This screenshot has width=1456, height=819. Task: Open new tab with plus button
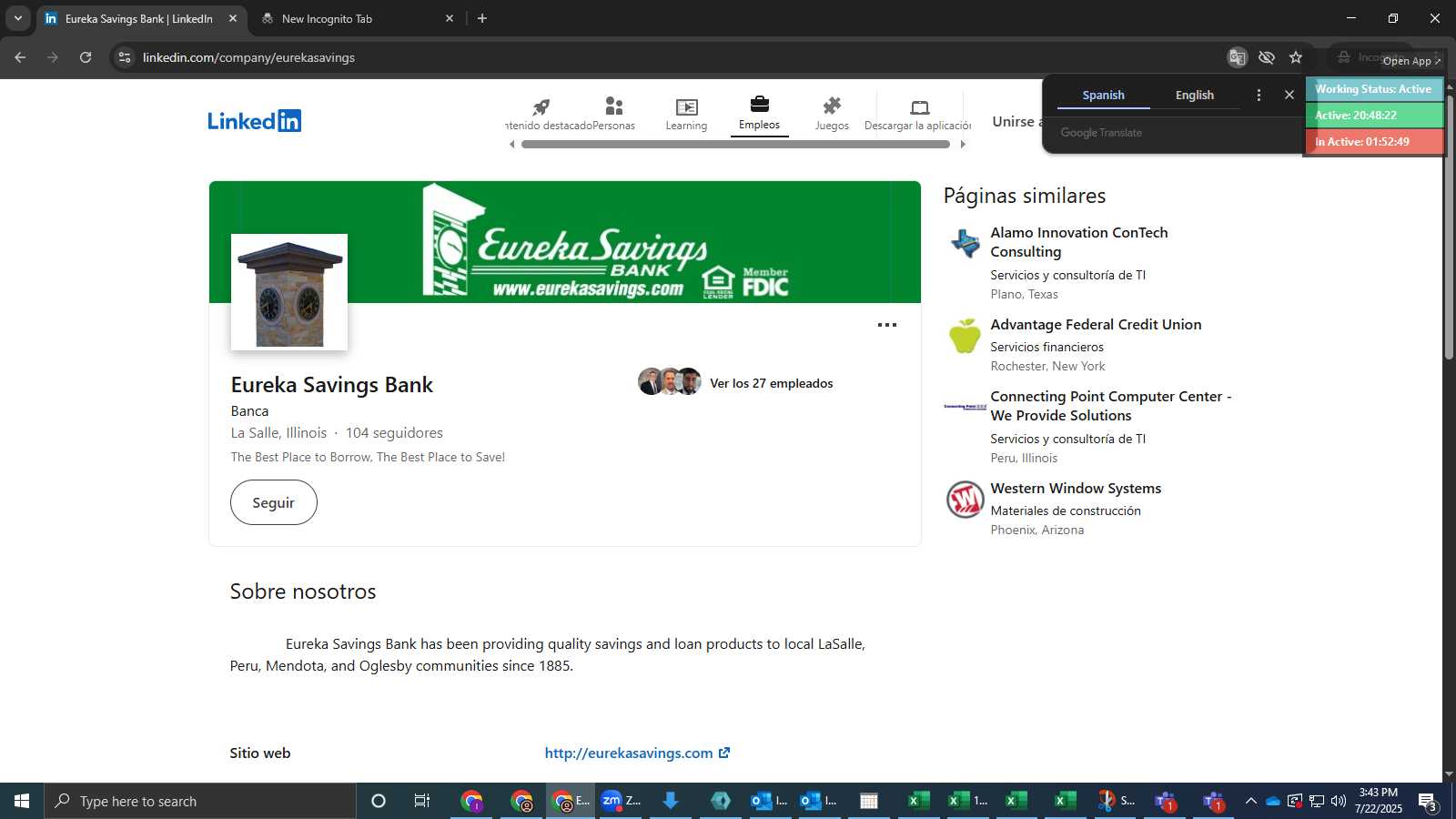[482, 18]
